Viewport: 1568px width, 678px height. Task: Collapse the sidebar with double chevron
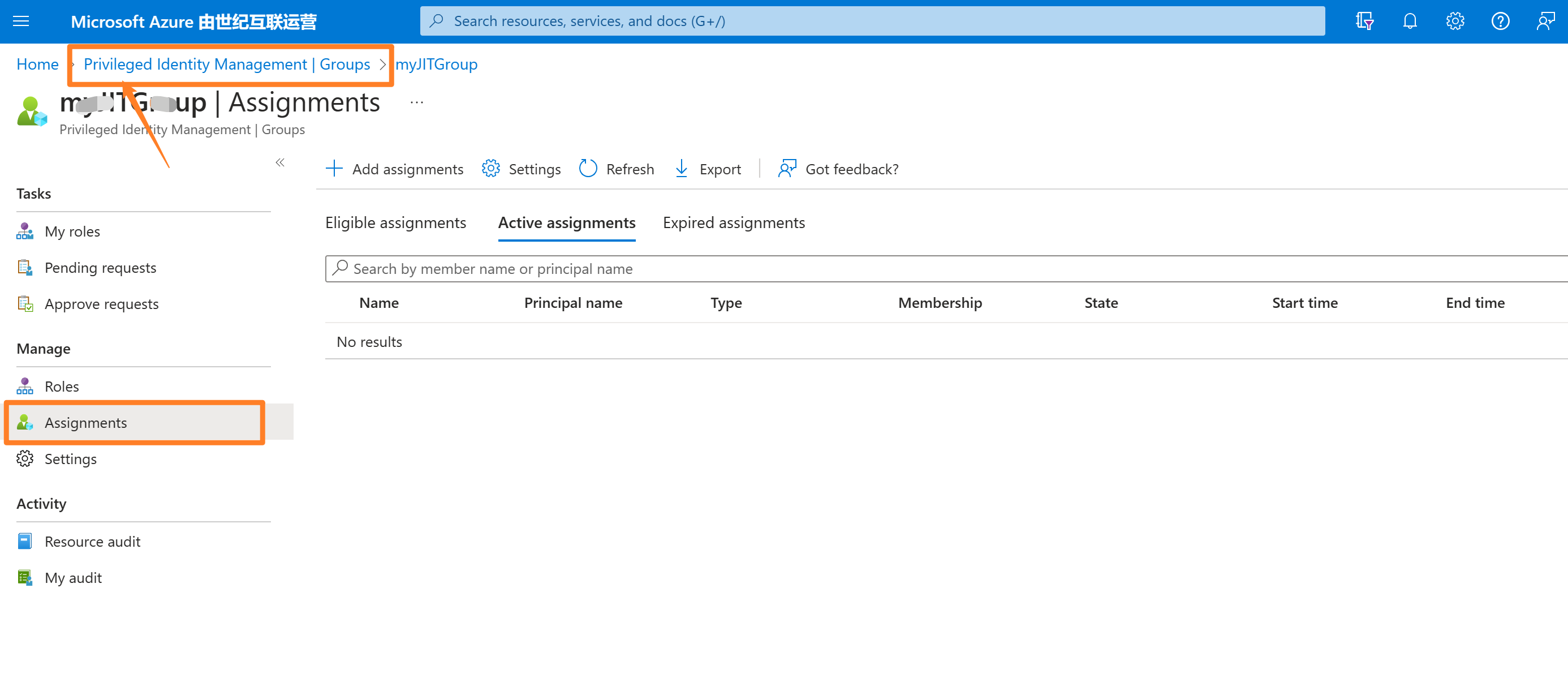pos(280,162)
